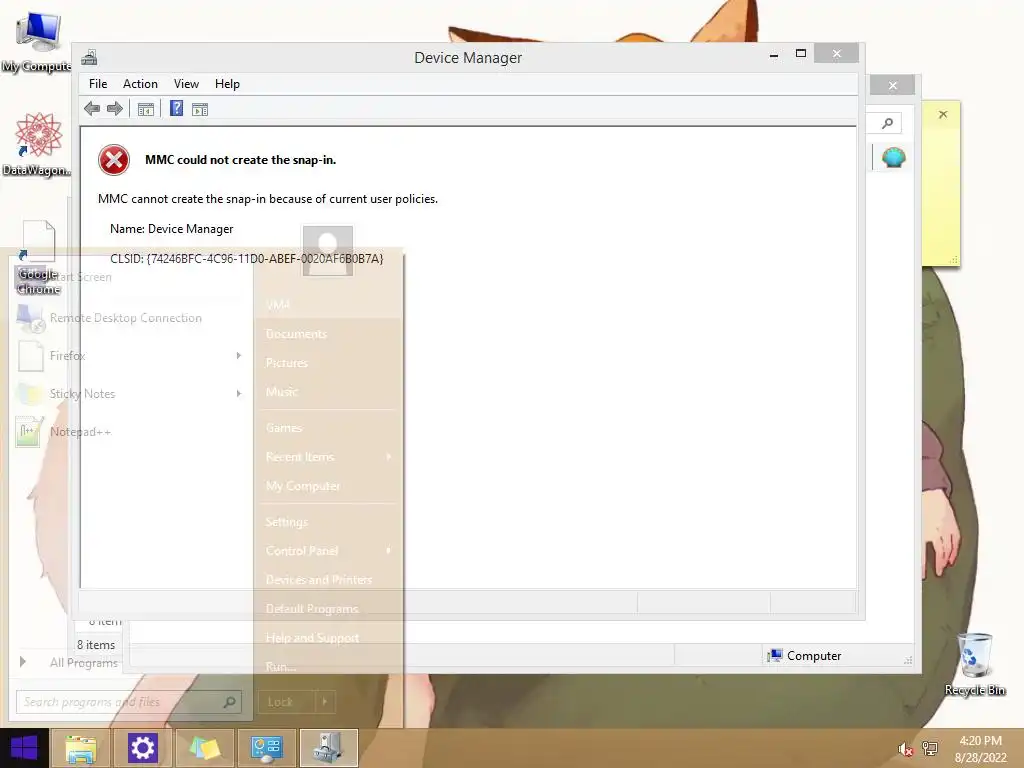Open the File menu in Device Manager
1024x768 pixels.
coord(98,84)
